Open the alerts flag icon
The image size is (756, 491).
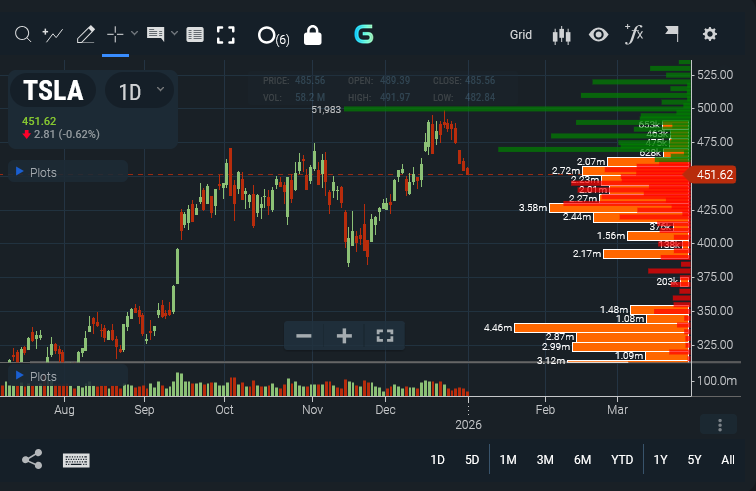[x=672, y=34]
